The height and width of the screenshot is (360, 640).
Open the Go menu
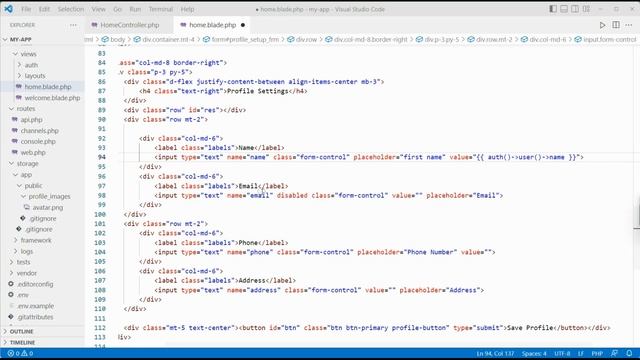click(118, 9)
